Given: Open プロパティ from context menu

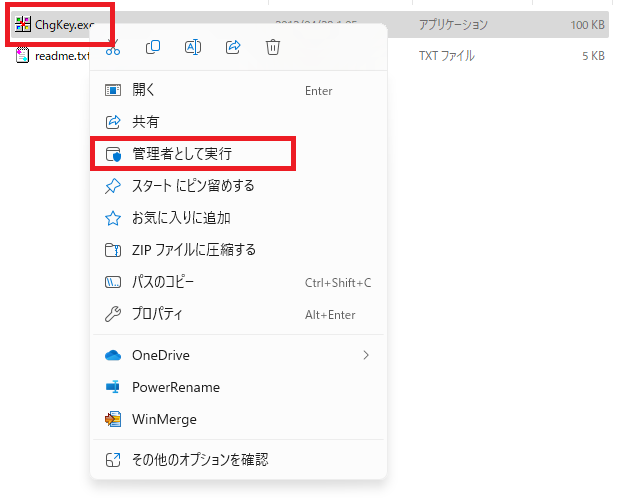Looking at the screenshot, I should click(157, 314).
